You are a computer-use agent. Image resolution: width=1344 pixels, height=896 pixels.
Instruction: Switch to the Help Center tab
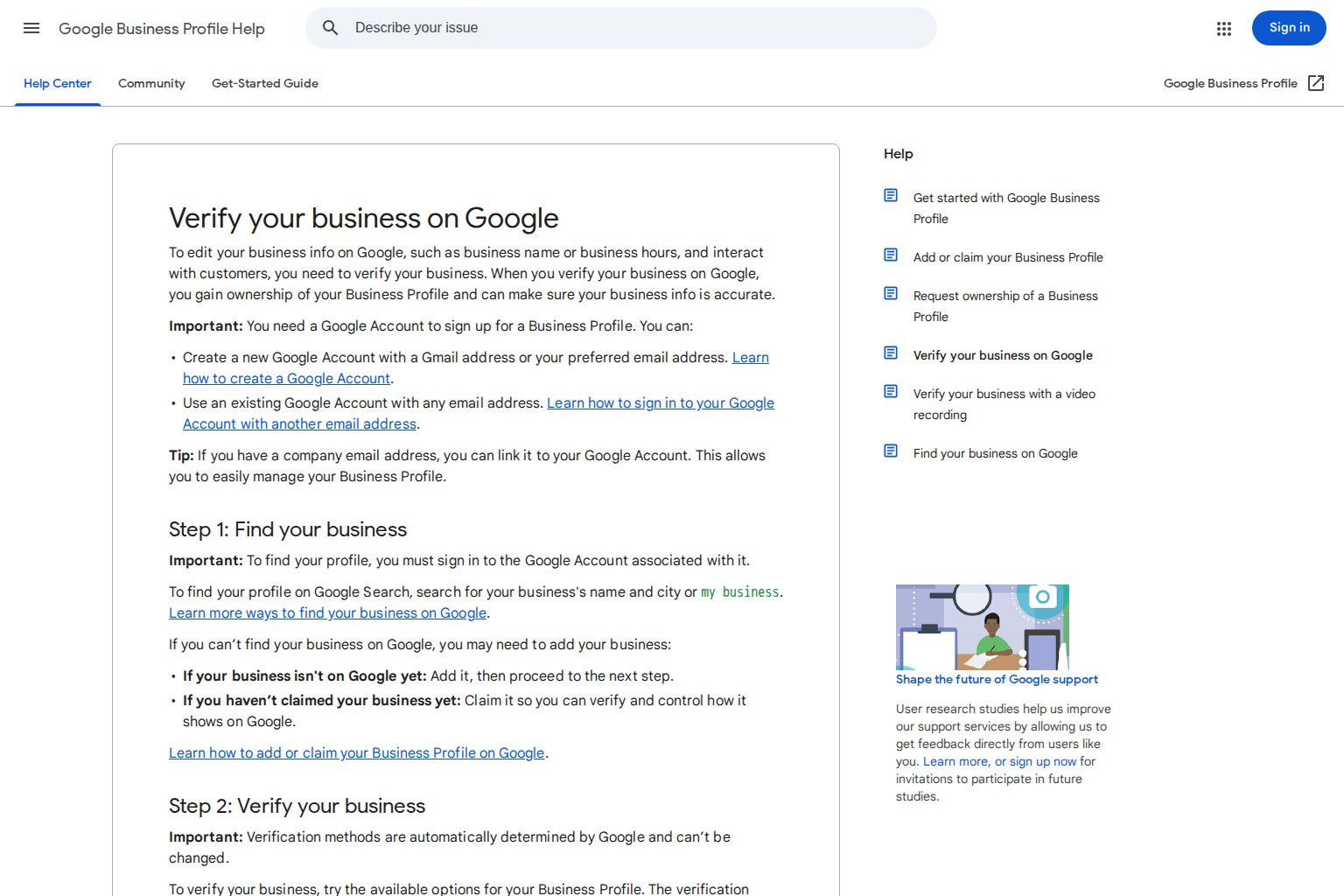(58, 83)
